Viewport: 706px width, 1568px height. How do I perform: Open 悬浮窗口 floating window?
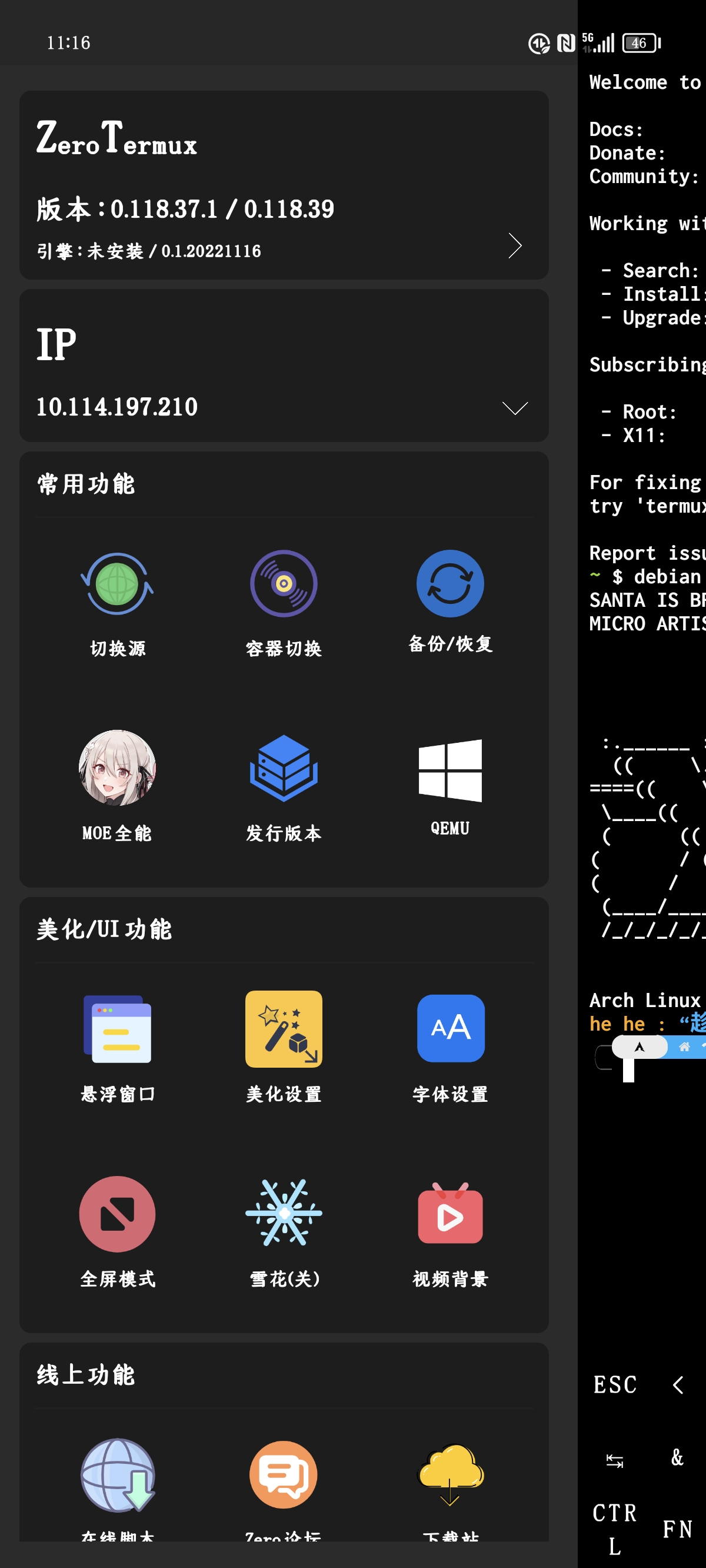(117, 1029)
